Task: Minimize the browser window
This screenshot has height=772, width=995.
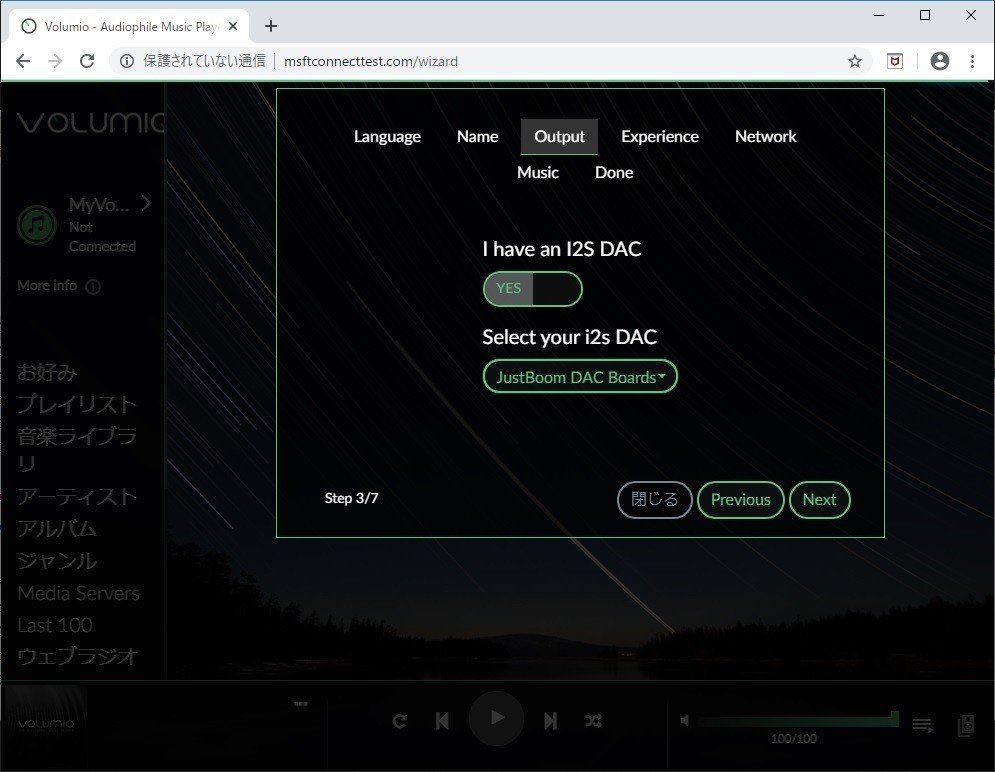Action: coord(879,15)
